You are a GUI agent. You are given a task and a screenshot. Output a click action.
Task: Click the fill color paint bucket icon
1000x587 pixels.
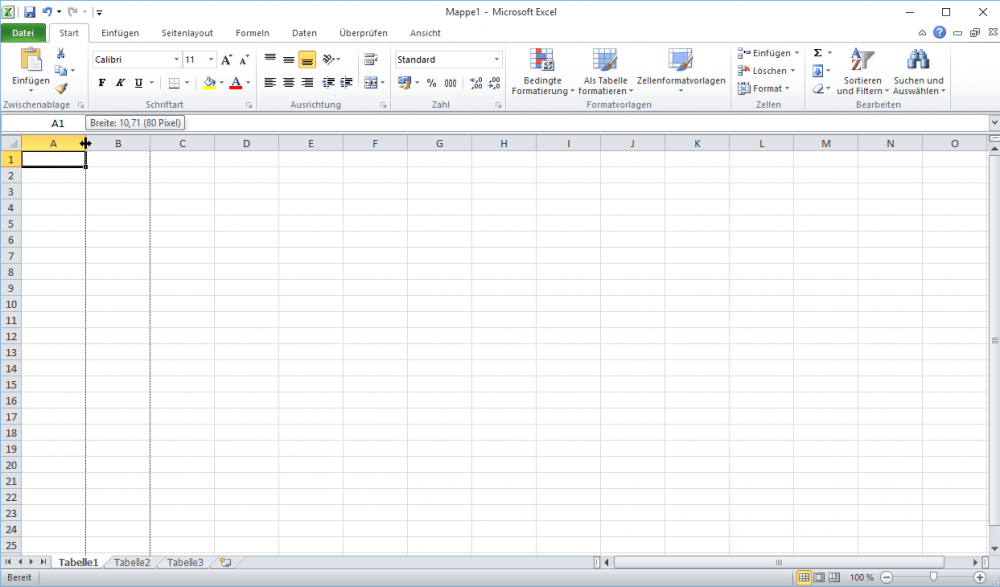[209, 82]
